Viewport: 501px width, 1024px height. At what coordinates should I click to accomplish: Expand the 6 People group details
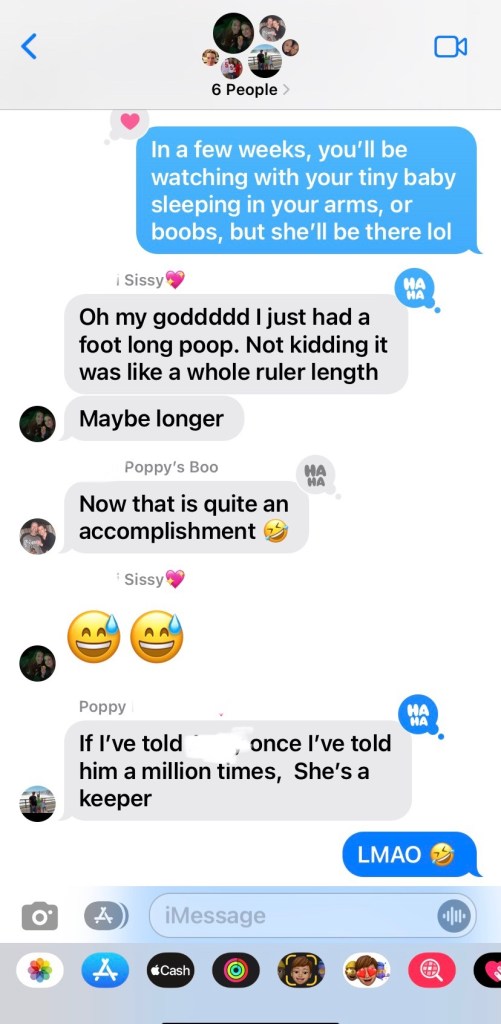click(x=250, y=90)
